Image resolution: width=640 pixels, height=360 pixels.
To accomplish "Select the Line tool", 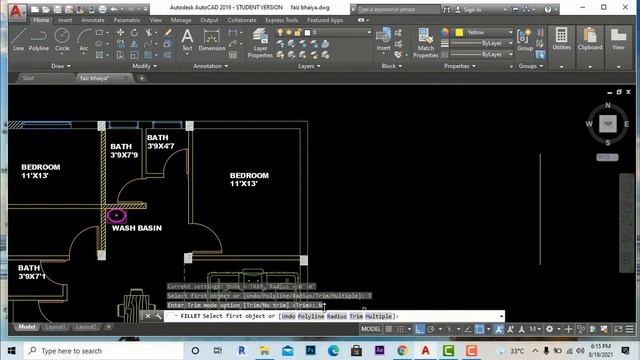I will pos(18,40).
